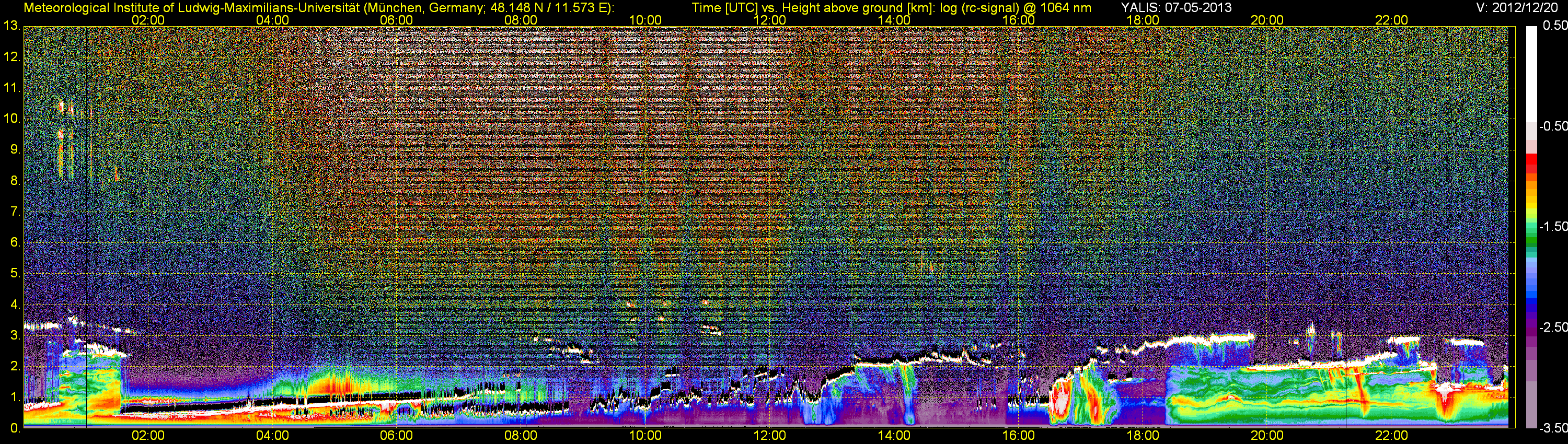1568x444 pixels.
Task: Select the 06:00 tick label on the lower axis
Action: [x=396, y=436]
